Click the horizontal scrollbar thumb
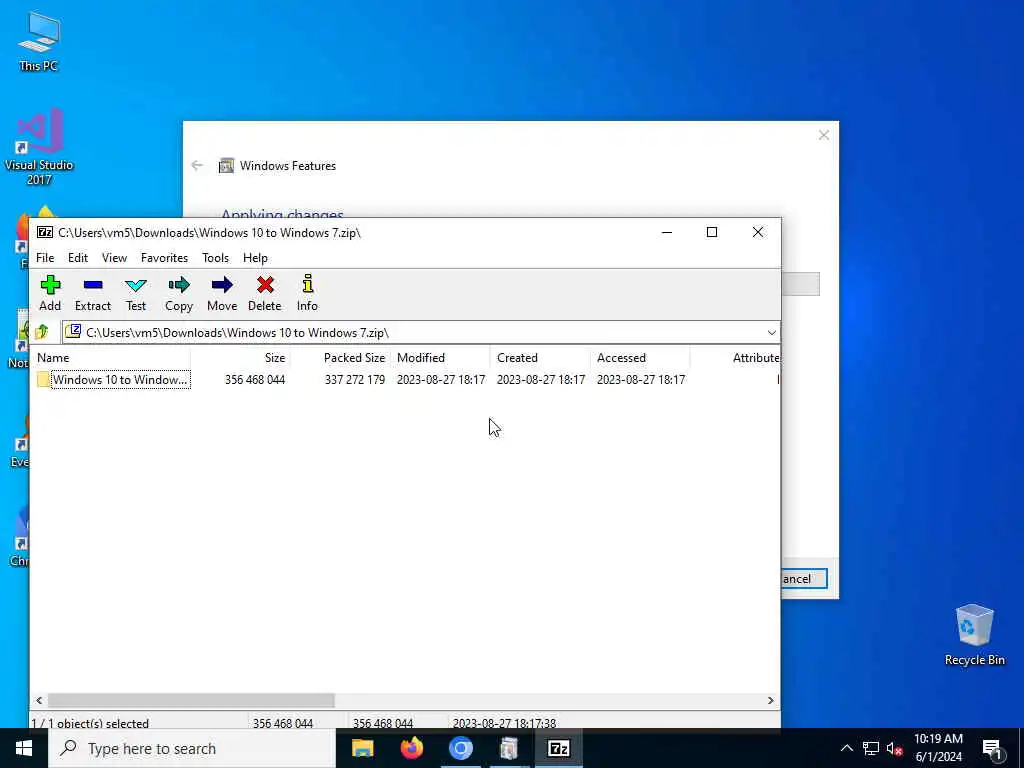 pos(191,700)
